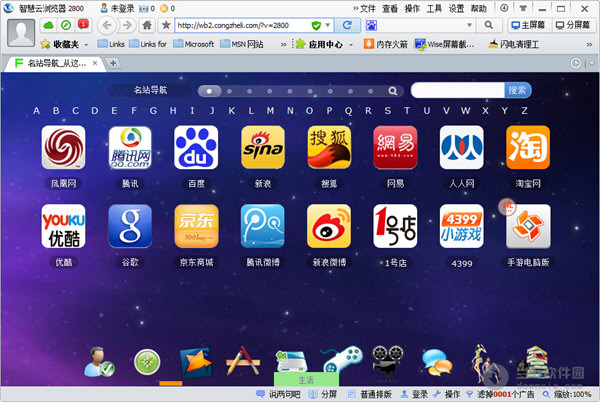Go back to the previous page
The height and width of the screenshot is (402, 600).
(107, 25)
